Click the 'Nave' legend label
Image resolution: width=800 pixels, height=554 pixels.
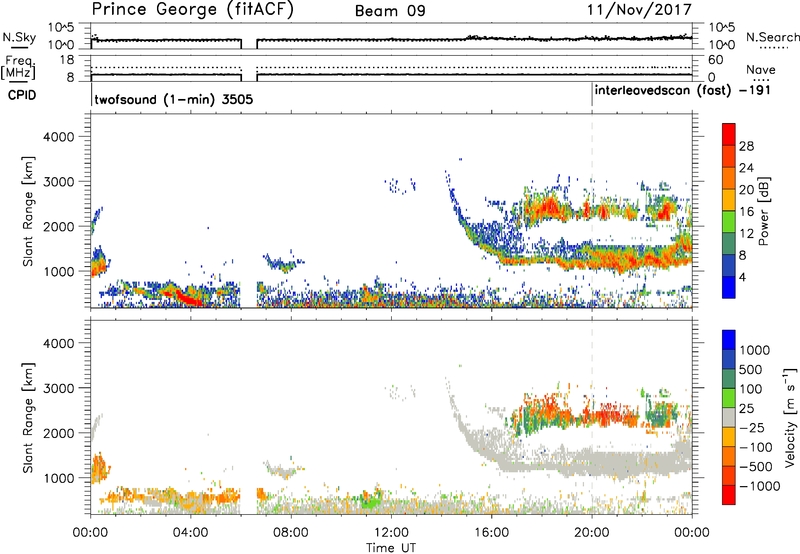(x=761, y=70)
